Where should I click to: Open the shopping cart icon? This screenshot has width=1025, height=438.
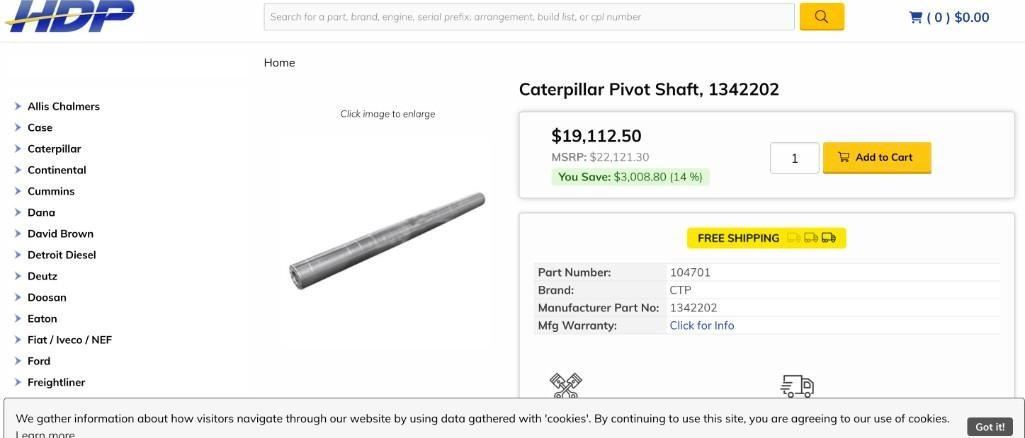tap(915, 17)
